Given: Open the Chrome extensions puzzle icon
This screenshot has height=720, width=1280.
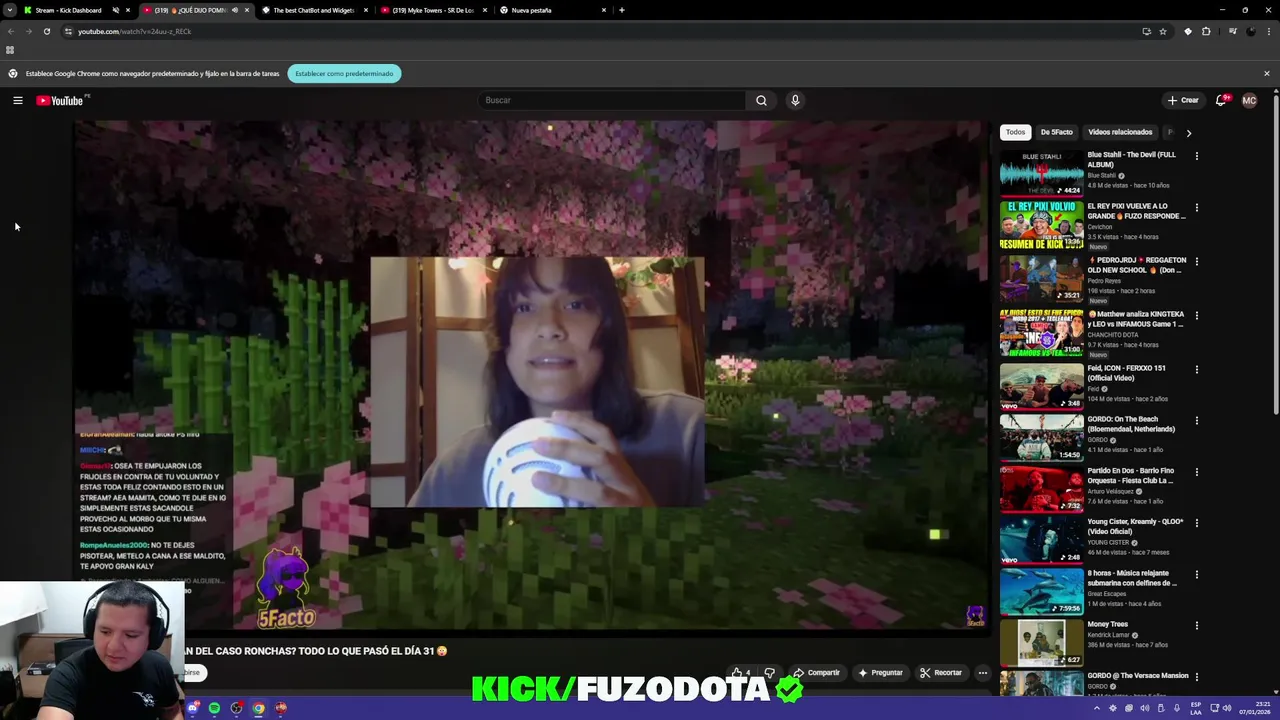Looking at the screenshot, I should tap(1206, 31).
